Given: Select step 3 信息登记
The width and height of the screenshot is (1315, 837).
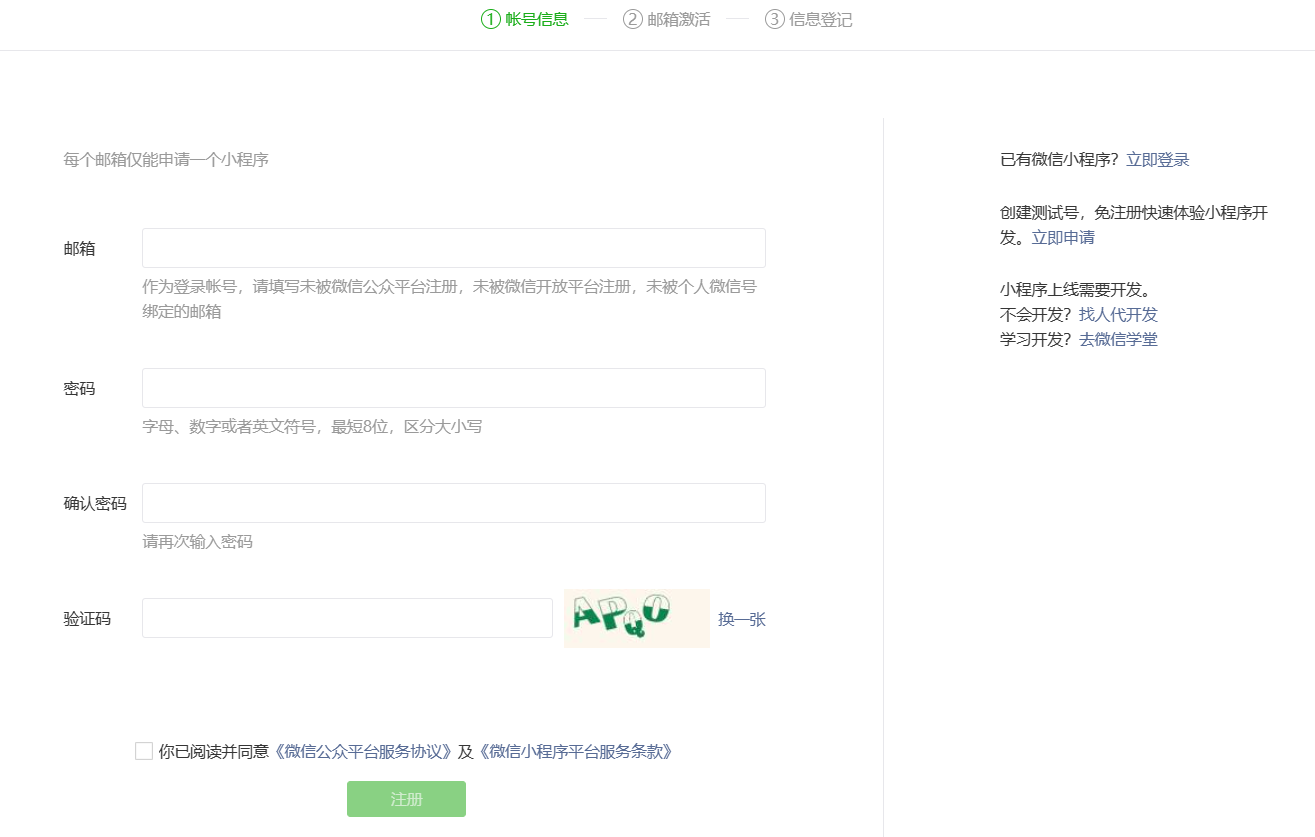Looking at the screenshot, I should pos(809,19).
